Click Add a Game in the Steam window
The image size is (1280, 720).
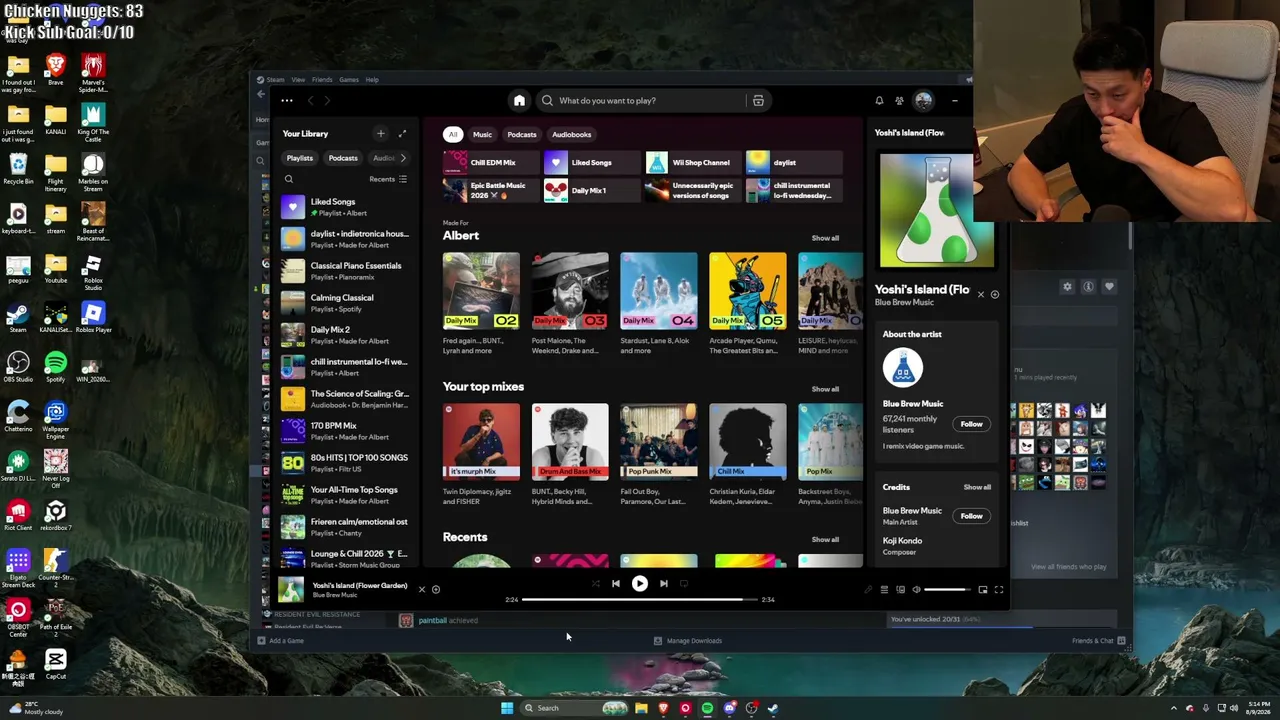click(x=281, y=641)
